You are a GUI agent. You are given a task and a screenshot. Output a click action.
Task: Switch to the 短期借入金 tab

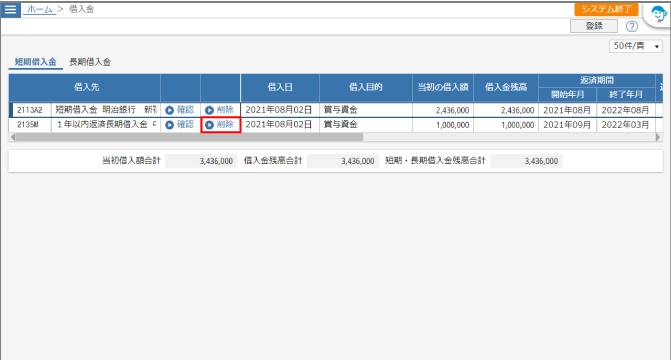[x=36, y=62]
